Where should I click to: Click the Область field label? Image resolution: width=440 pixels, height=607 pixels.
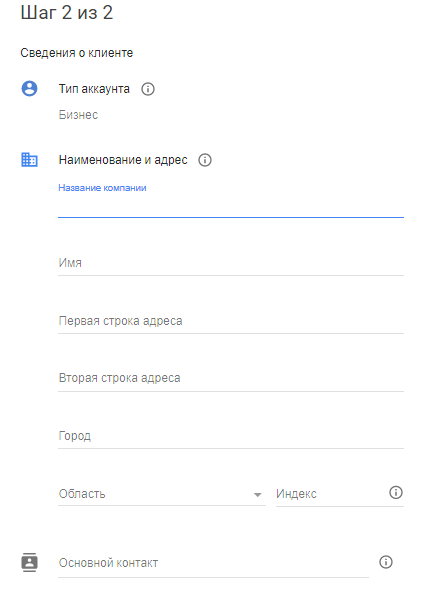pos(82,494)
